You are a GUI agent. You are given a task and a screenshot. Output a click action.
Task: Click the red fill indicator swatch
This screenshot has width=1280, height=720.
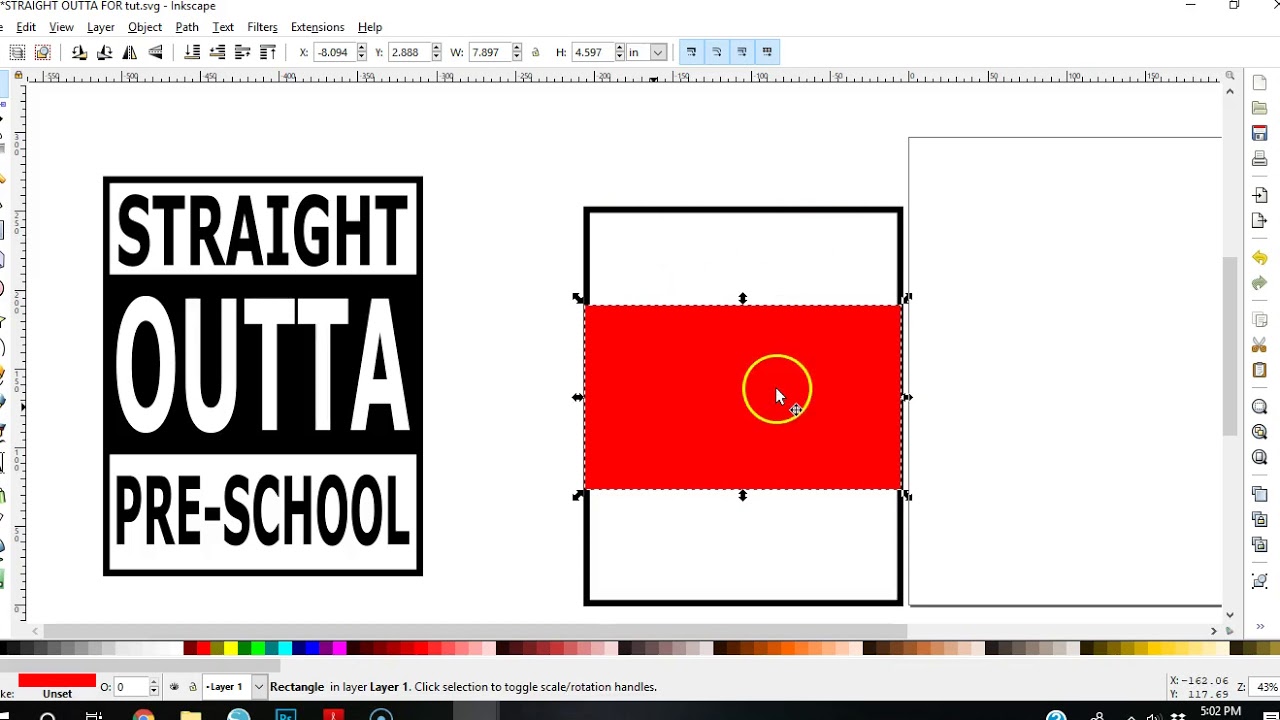[x=57, y=681]
